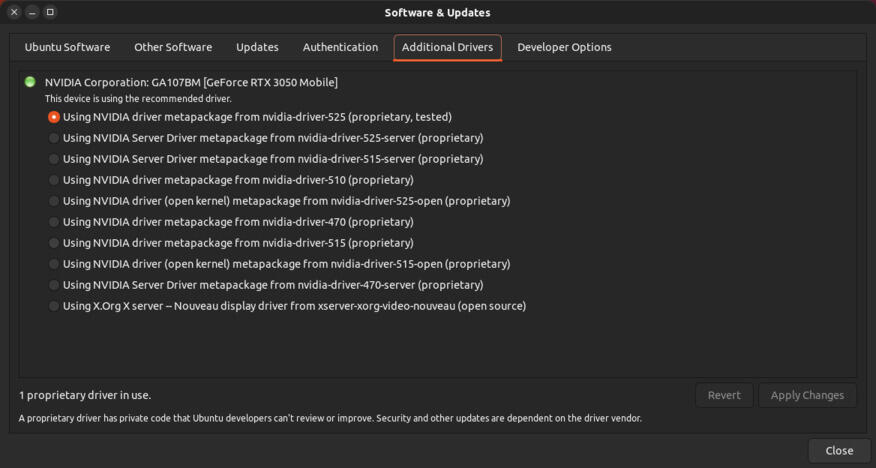876x468 pixels.
Task: Click the Apply Changes button
Action: pyautogui.click(x=807, y=395)
